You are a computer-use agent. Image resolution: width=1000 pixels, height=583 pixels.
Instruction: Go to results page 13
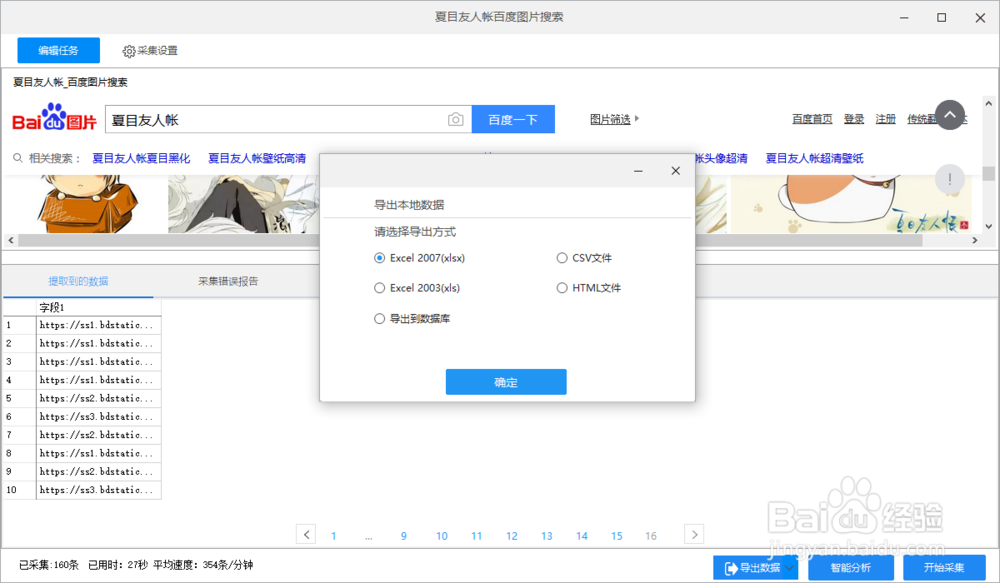[547, 536]
